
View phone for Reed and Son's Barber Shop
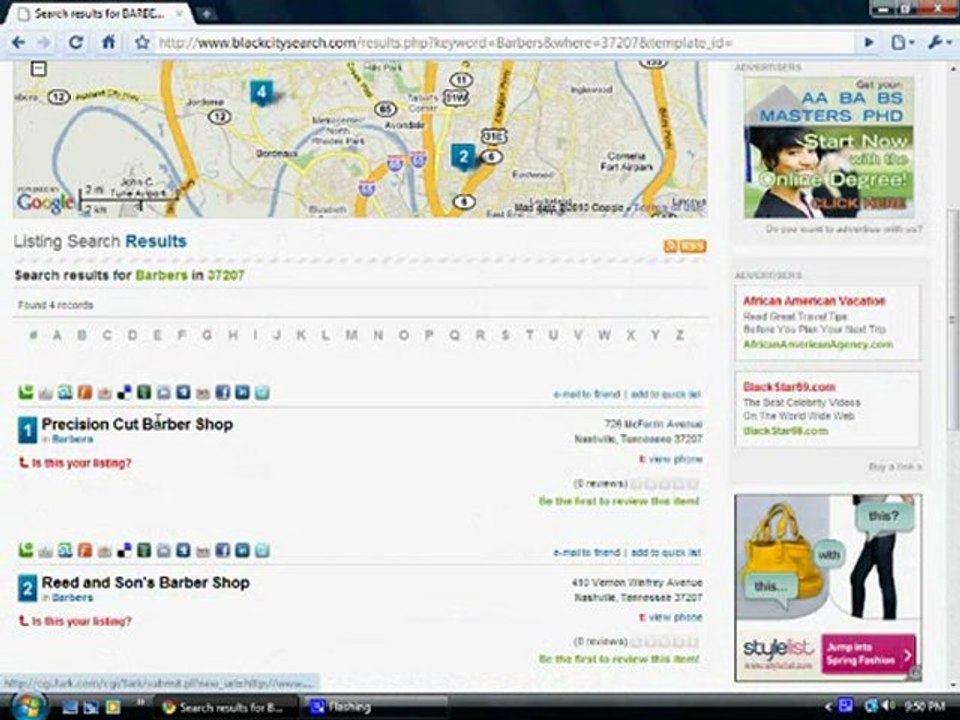pyautogui.click(x=675, y=617)
